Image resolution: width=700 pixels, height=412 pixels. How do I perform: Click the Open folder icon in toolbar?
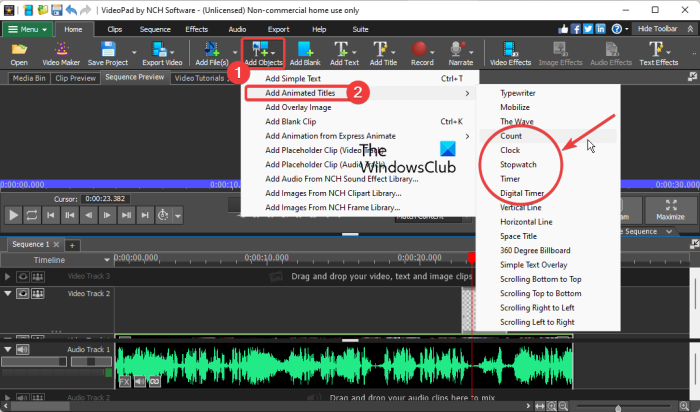tap(19, 51)
